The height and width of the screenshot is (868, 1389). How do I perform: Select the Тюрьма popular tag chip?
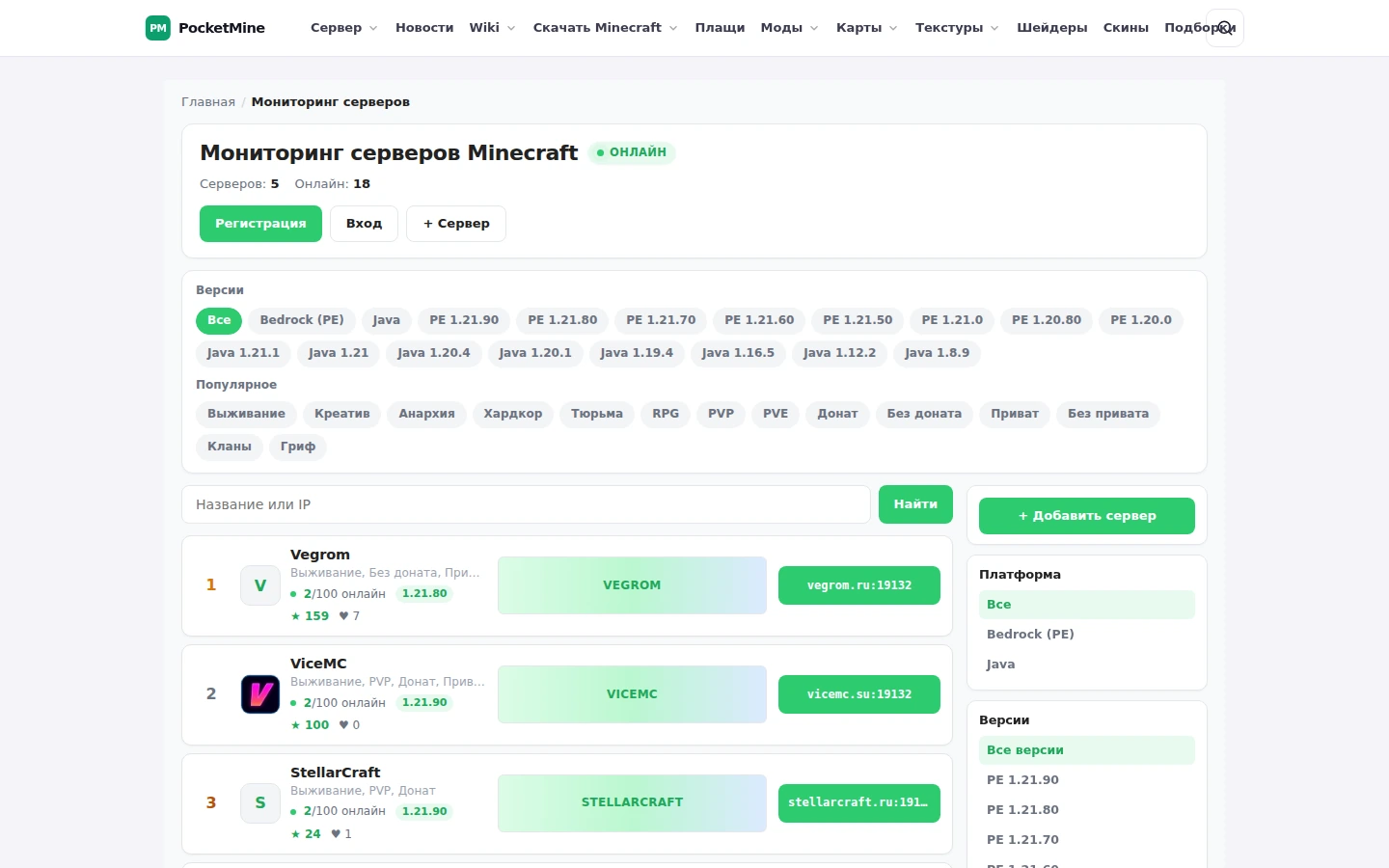597,414
